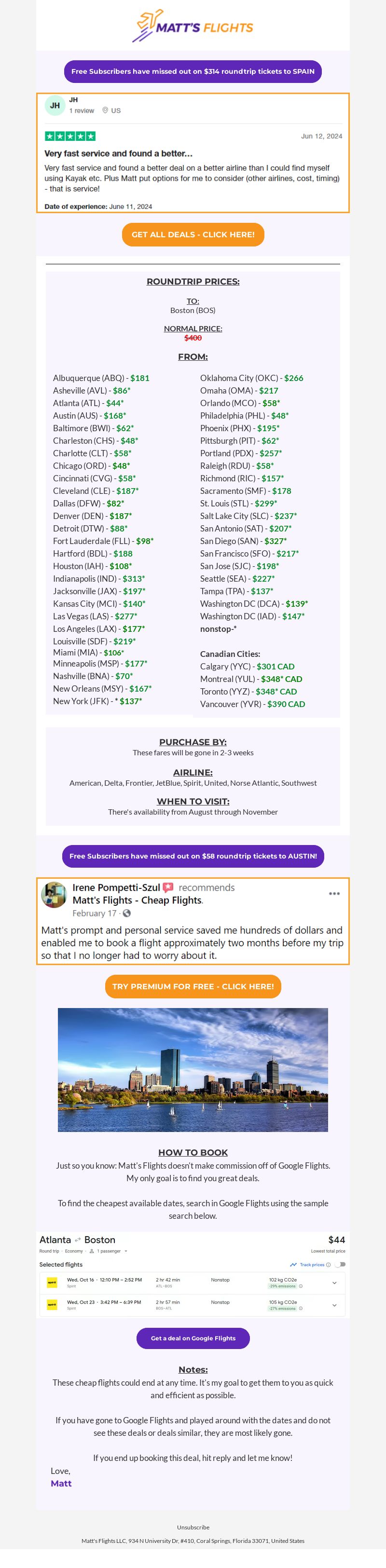
Task: Click the JH reviewer avatar
Action: (55, 105)
